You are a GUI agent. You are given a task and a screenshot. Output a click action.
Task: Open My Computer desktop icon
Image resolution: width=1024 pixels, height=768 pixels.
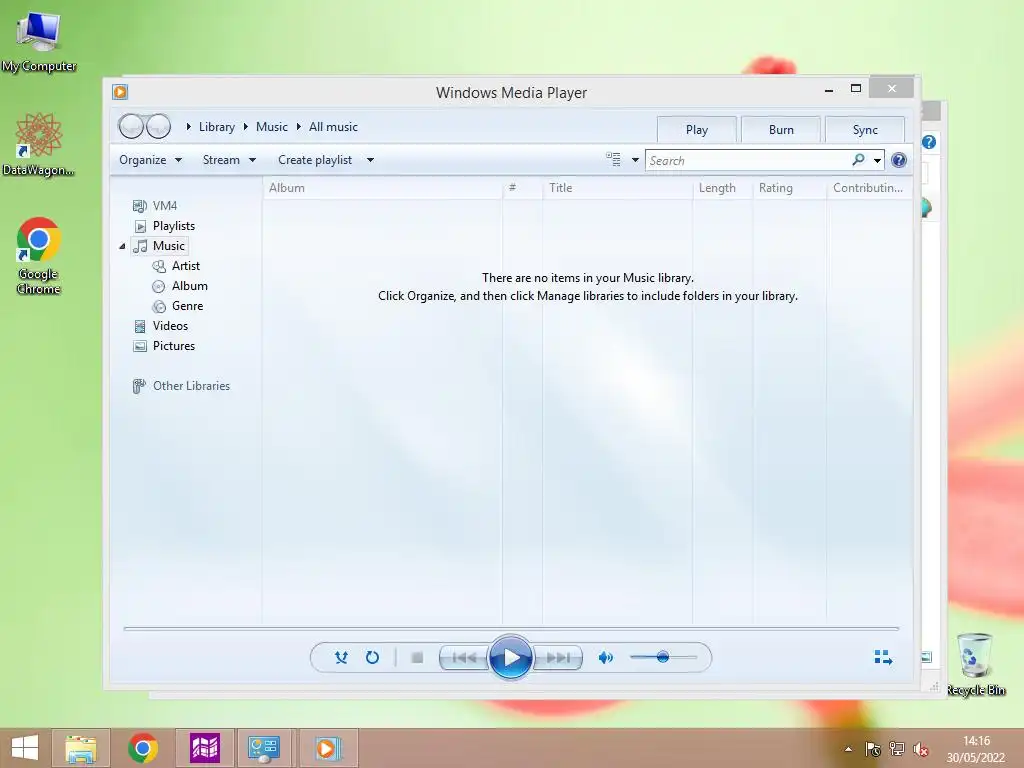click(39, 41)
